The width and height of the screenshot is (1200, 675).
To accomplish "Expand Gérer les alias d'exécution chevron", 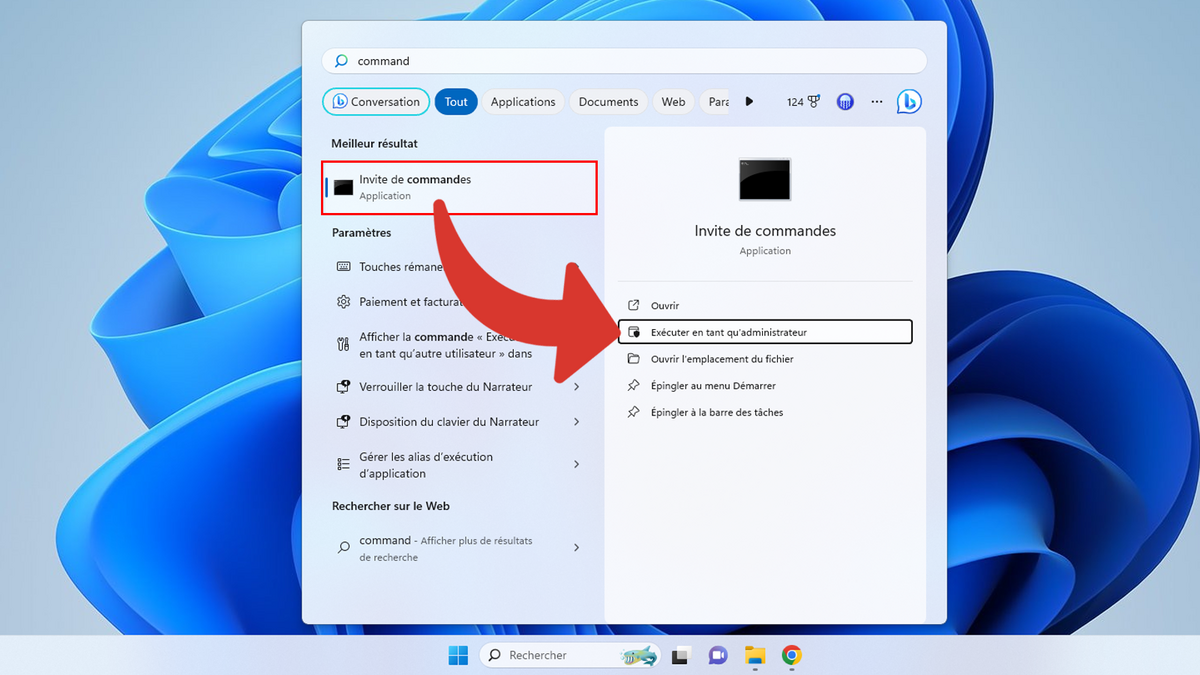I will [x=577, y=465].
